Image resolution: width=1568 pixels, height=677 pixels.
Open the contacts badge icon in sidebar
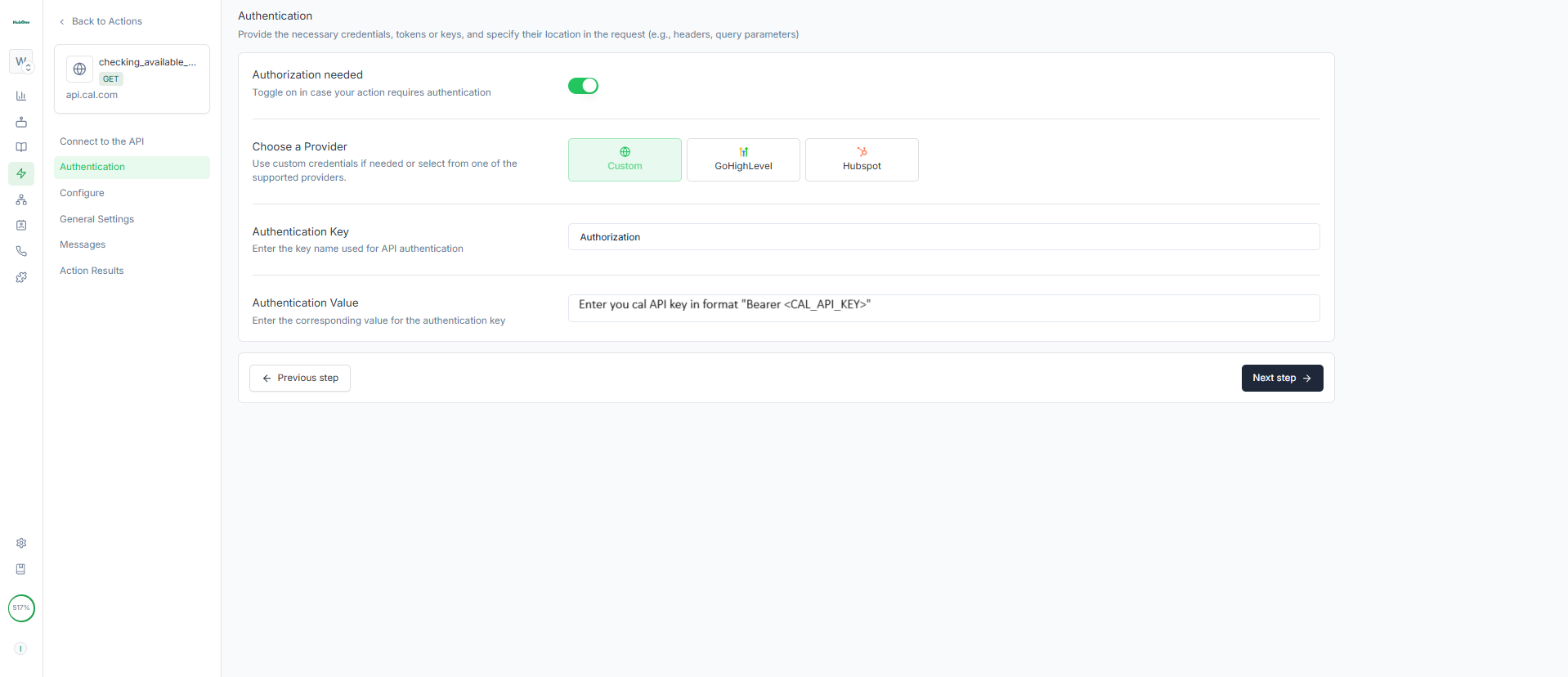[x=21, y=225]
